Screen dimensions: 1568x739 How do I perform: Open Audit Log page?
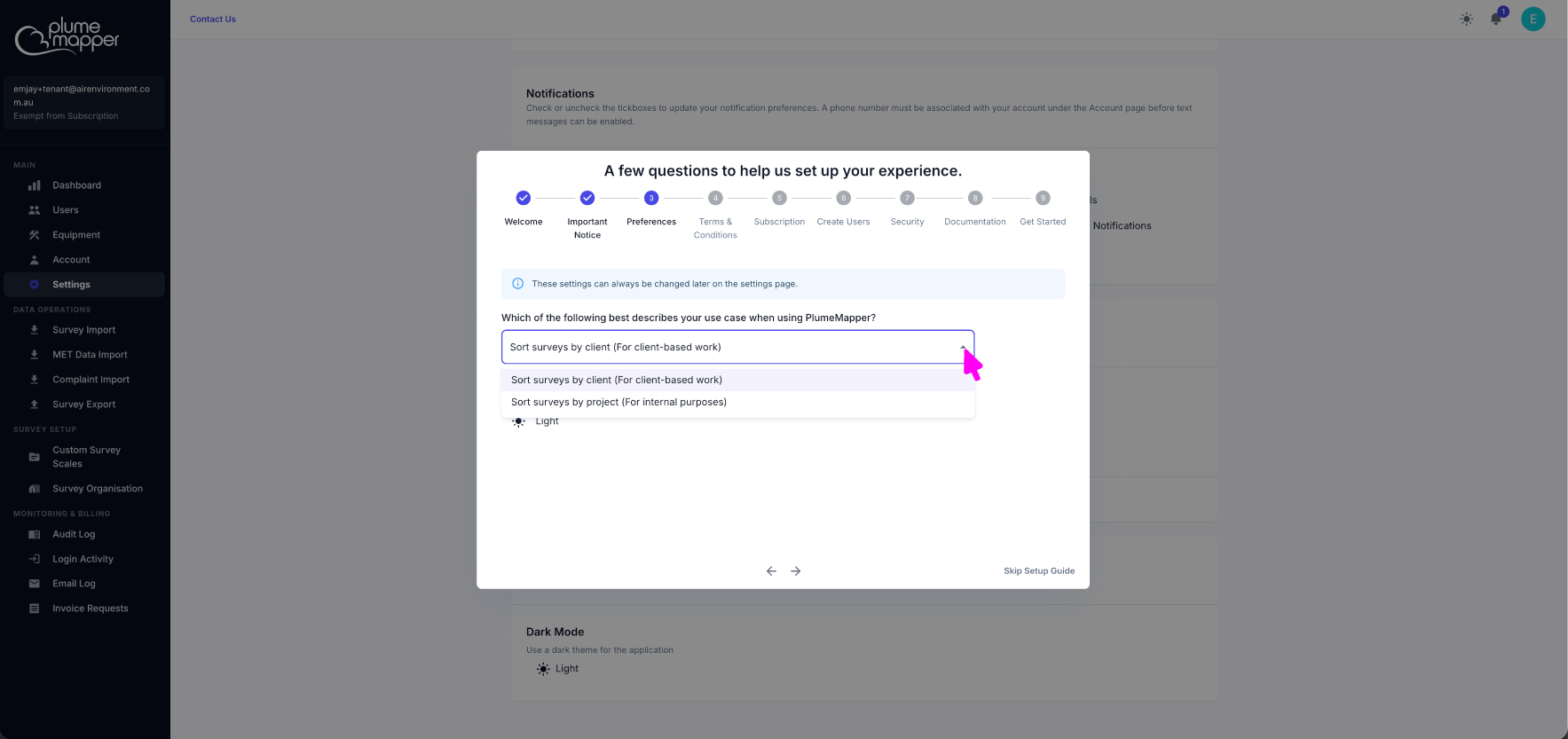84,534
